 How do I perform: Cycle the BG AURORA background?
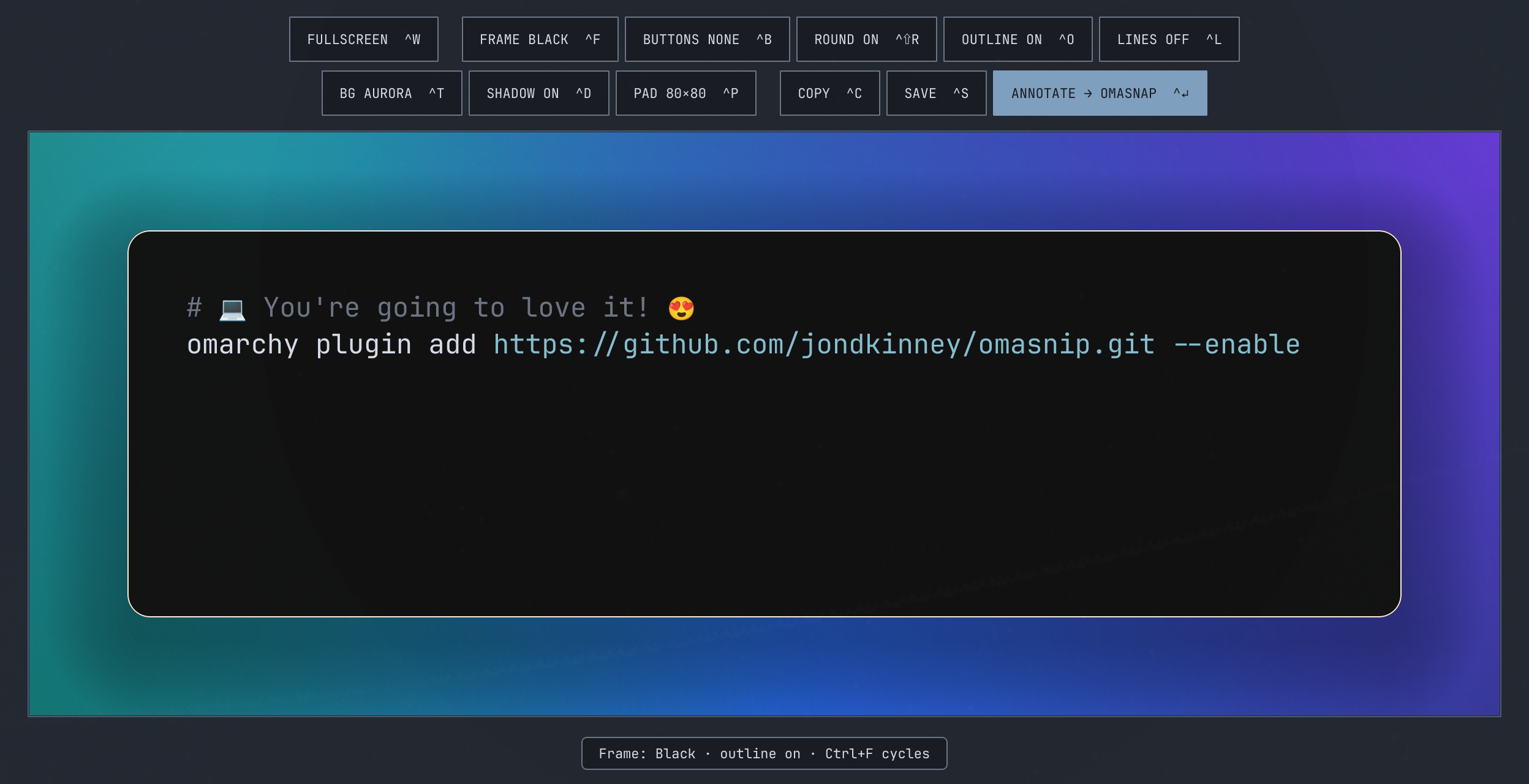[392, 93]
